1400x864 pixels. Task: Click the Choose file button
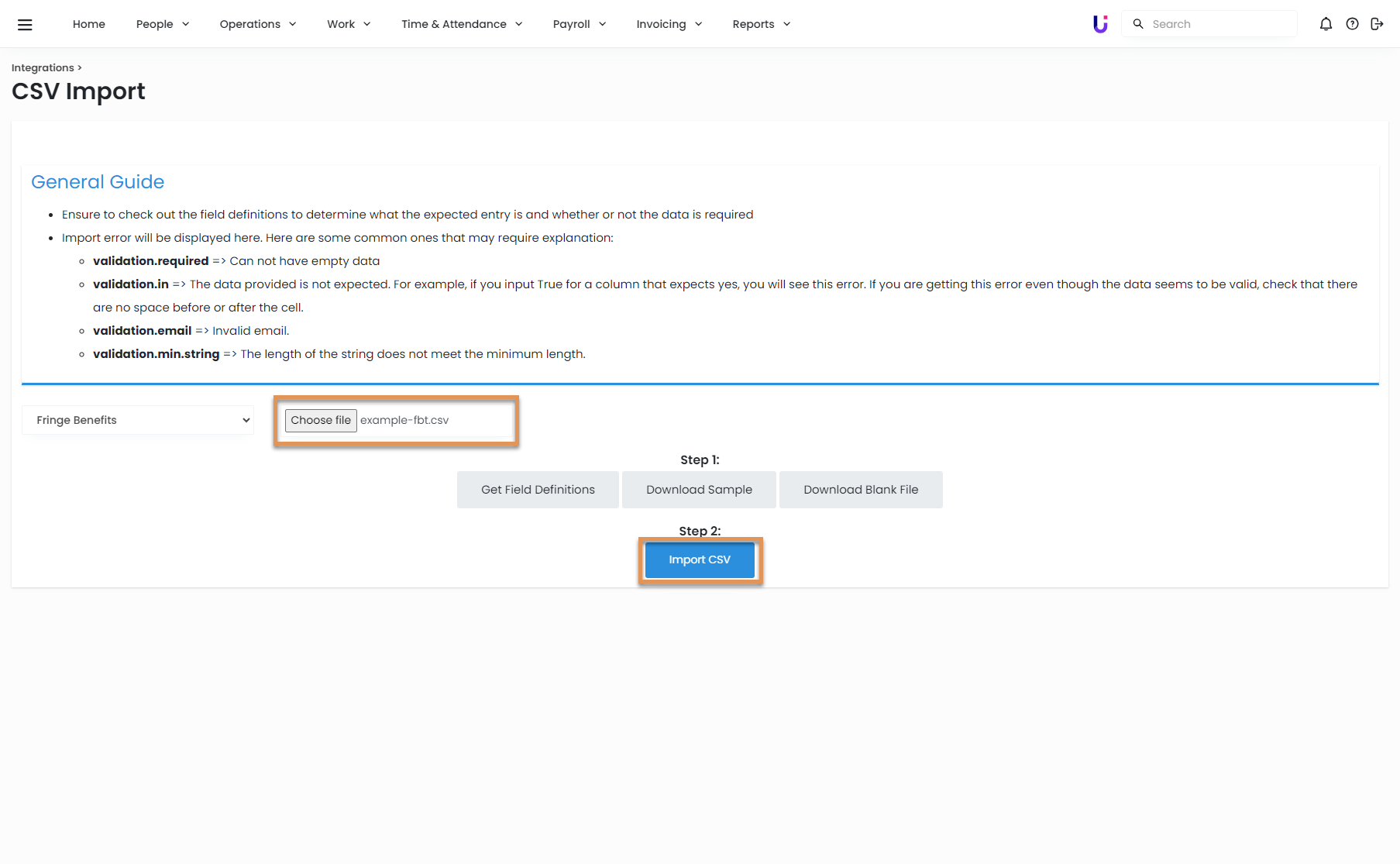(321, 420)
